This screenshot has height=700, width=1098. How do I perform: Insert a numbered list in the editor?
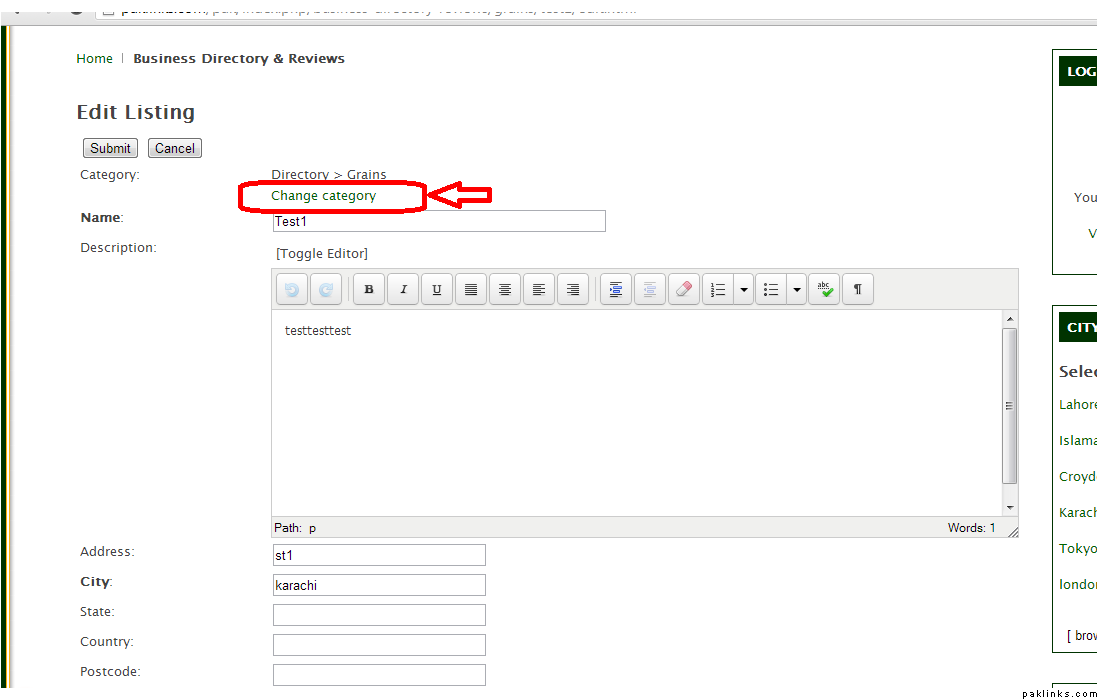click(718, 290)
